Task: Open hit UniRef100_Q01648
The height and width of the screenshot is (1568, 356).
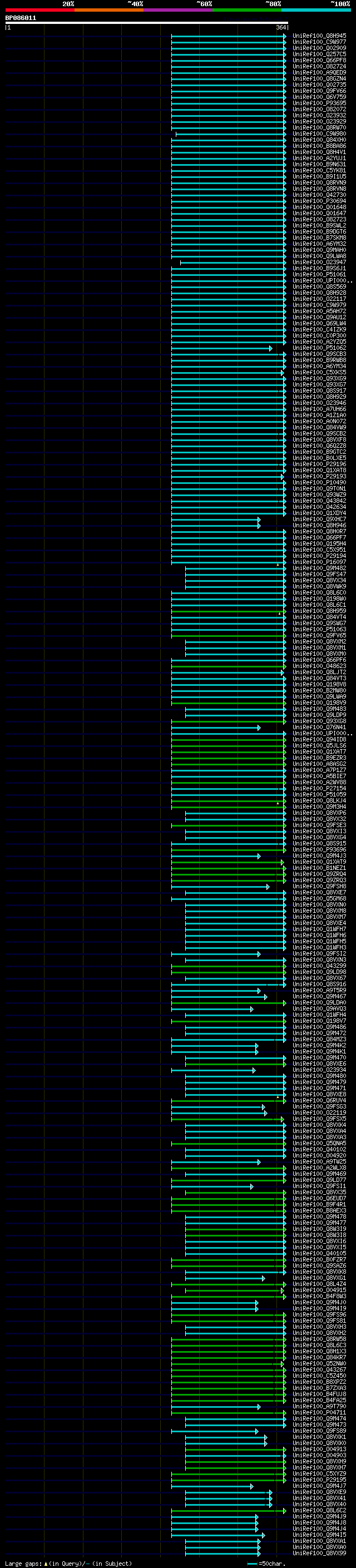Action: tap(319, 207)
